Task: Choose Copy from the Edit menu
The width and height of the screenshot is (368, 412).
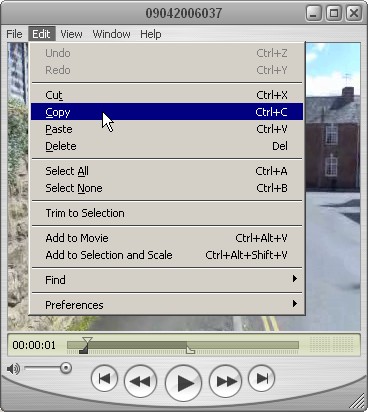Action: pyautogui.click(x=167, y=112)
